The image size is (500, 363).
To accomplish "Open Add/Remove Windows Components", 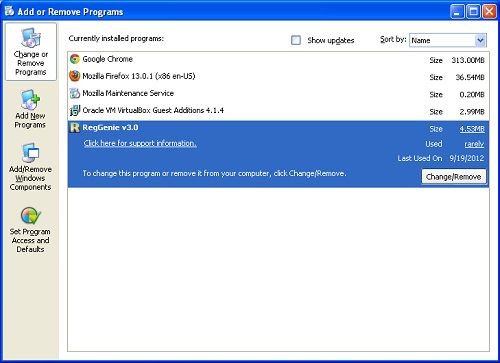I will (x=30, y=167).
